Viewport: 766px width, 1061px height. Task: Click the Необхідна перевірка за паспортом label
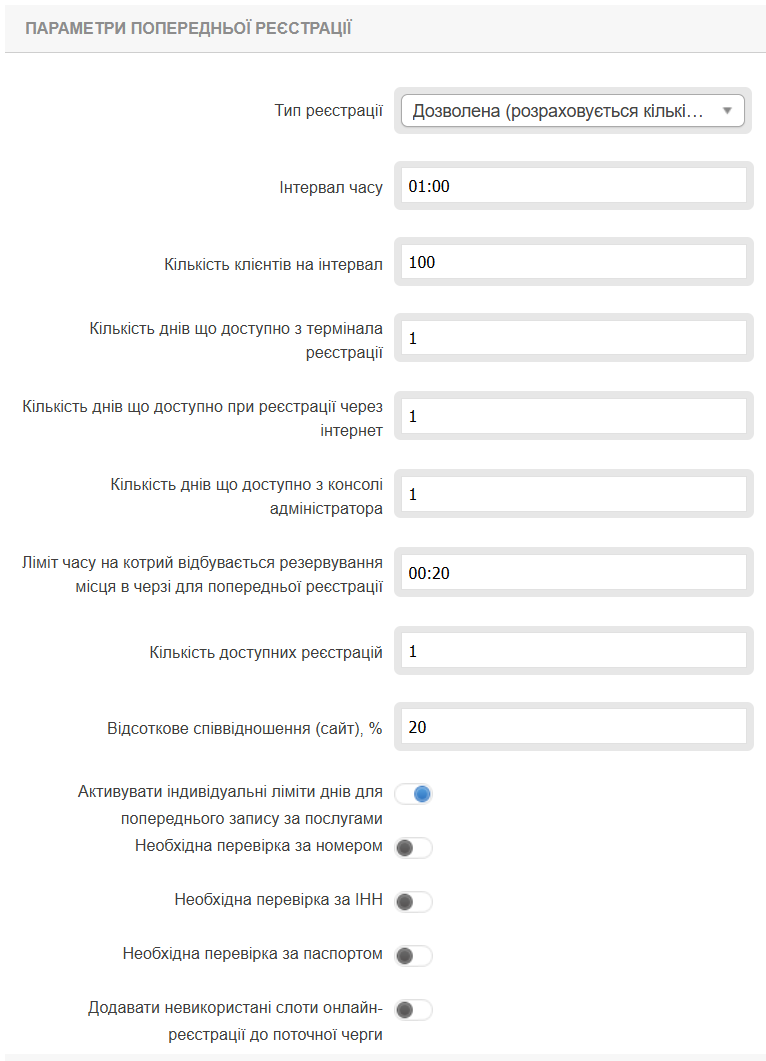[252, 954]
